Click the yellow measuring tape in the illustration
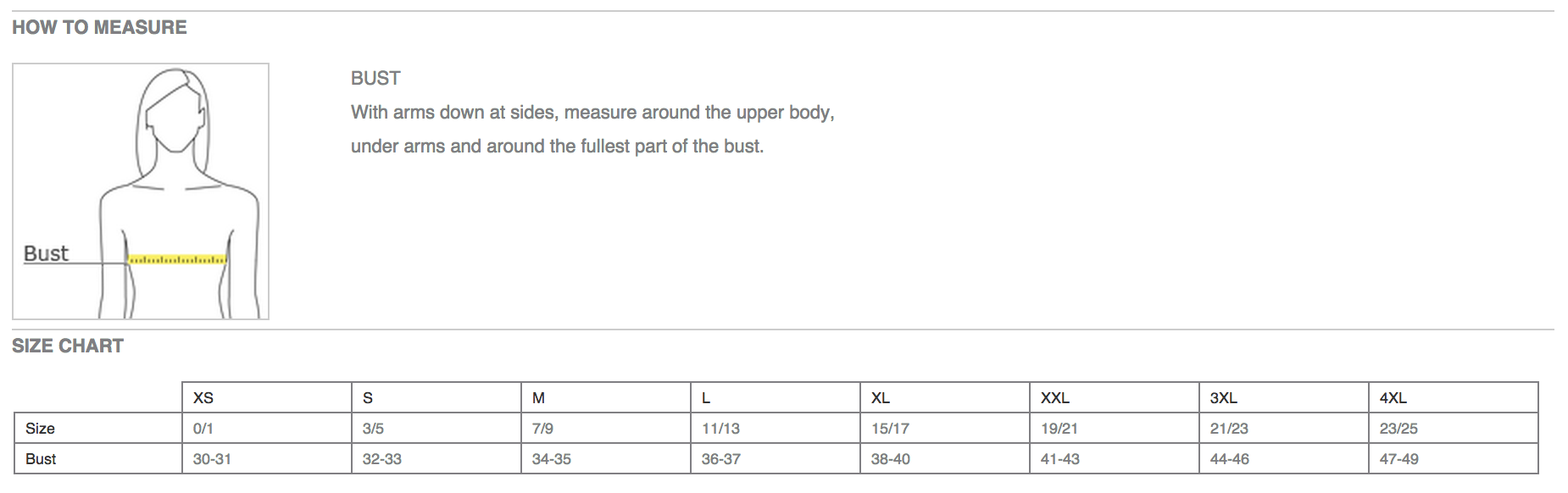The image size is (1568, 493). 177,259
